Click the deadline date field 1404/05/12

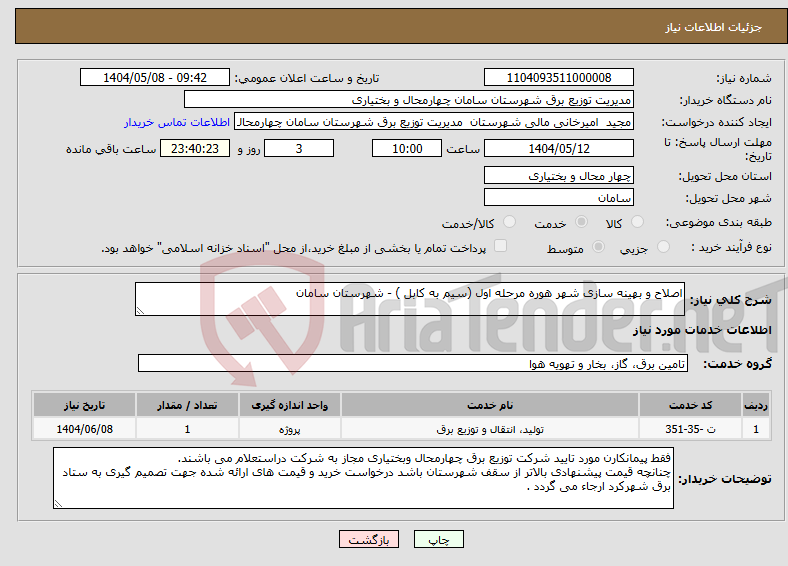(558, 148)
